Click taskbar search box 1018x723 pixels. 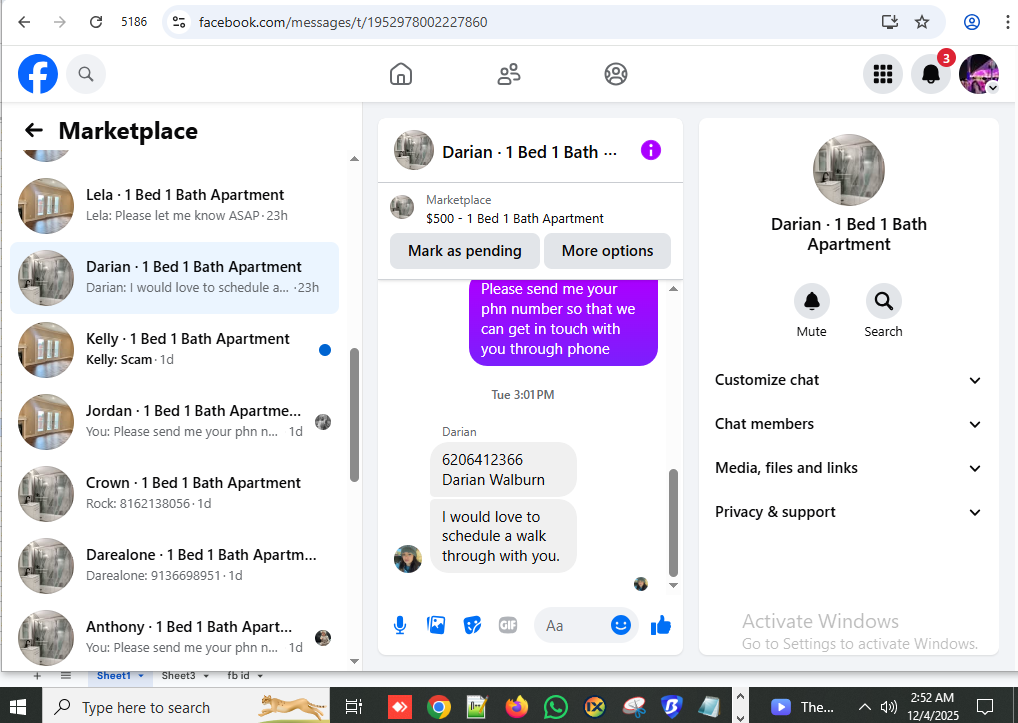coord(186,707)
